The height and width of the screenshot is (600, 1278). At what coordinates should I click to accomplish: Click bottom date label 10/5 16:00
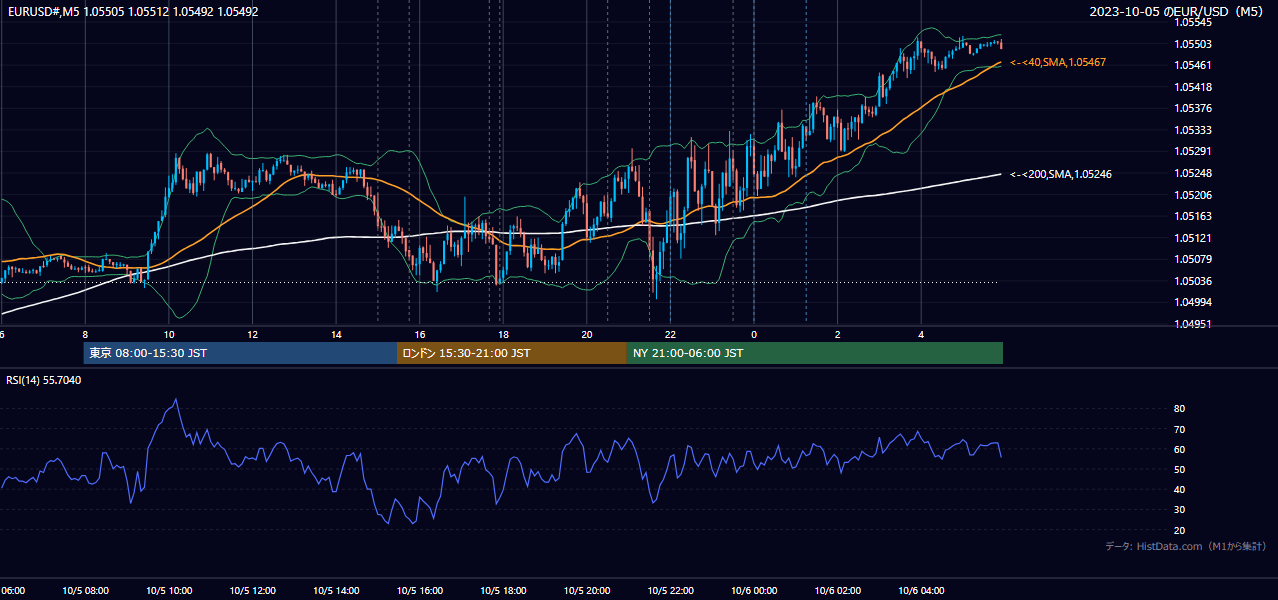coord(420,591)
